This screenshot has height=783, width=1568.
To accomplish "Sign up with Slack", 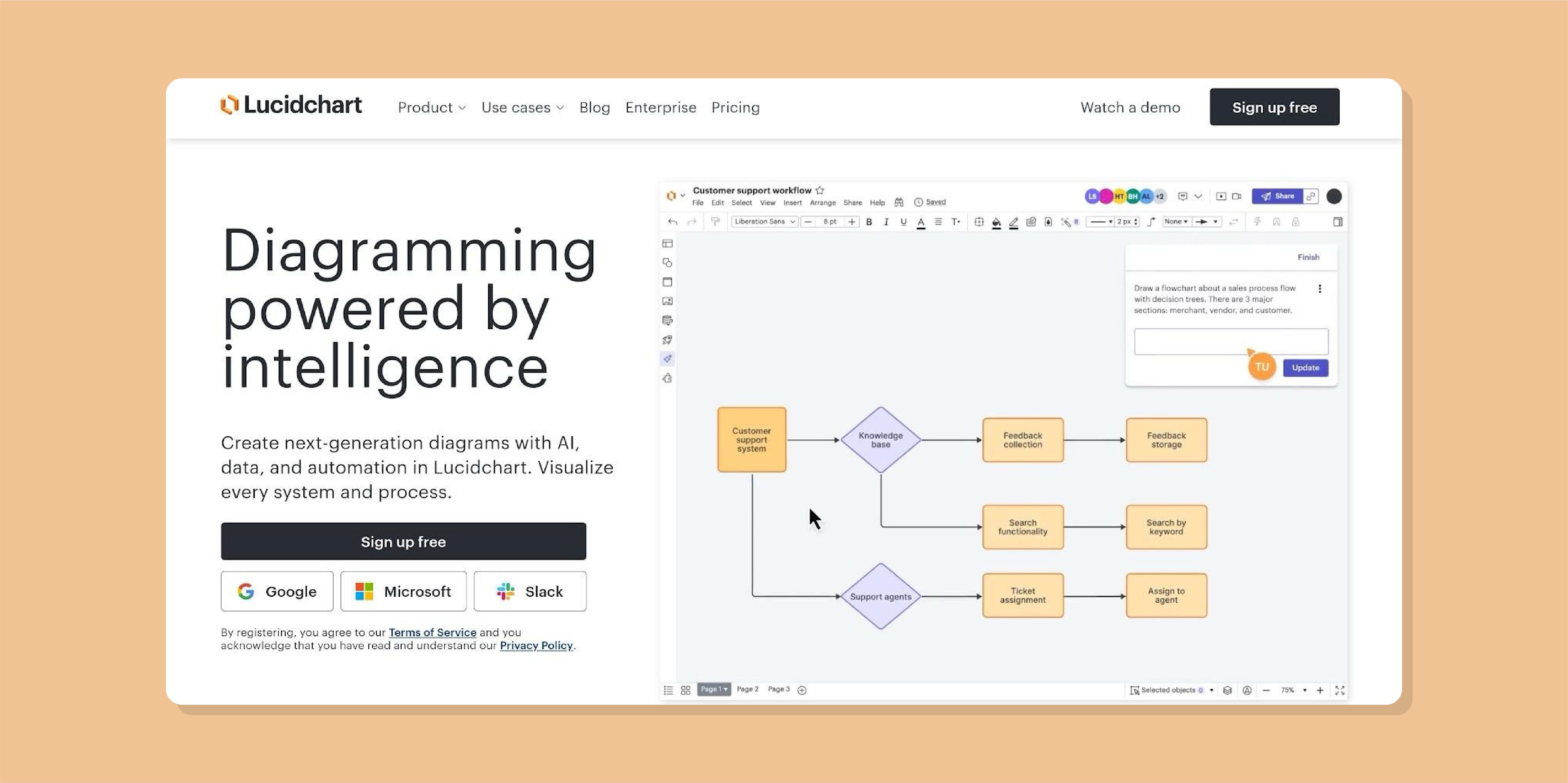I will pos(530,591).
